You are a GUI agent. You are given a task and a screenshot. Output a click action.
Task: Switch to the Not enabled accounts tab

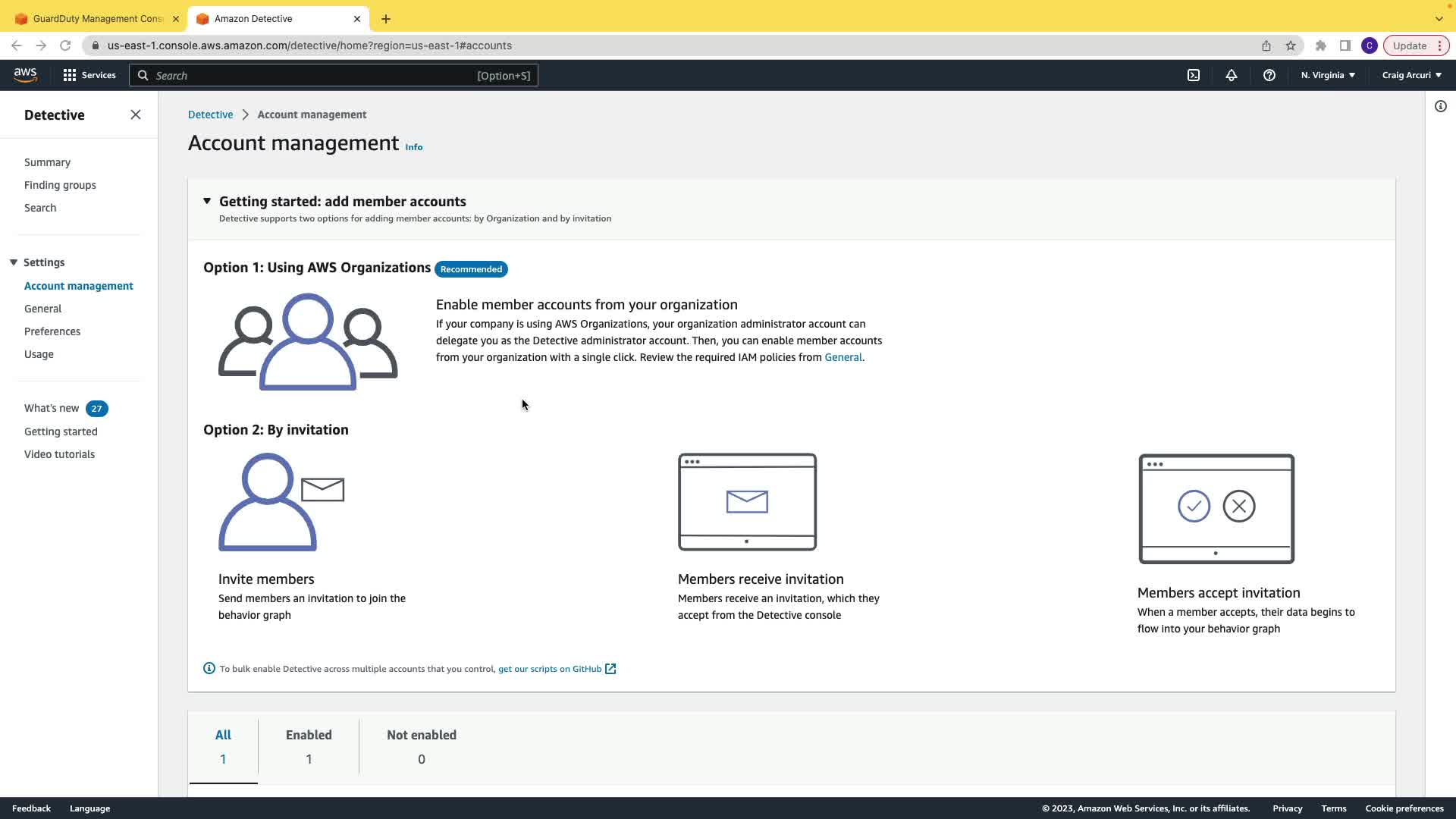421,746
